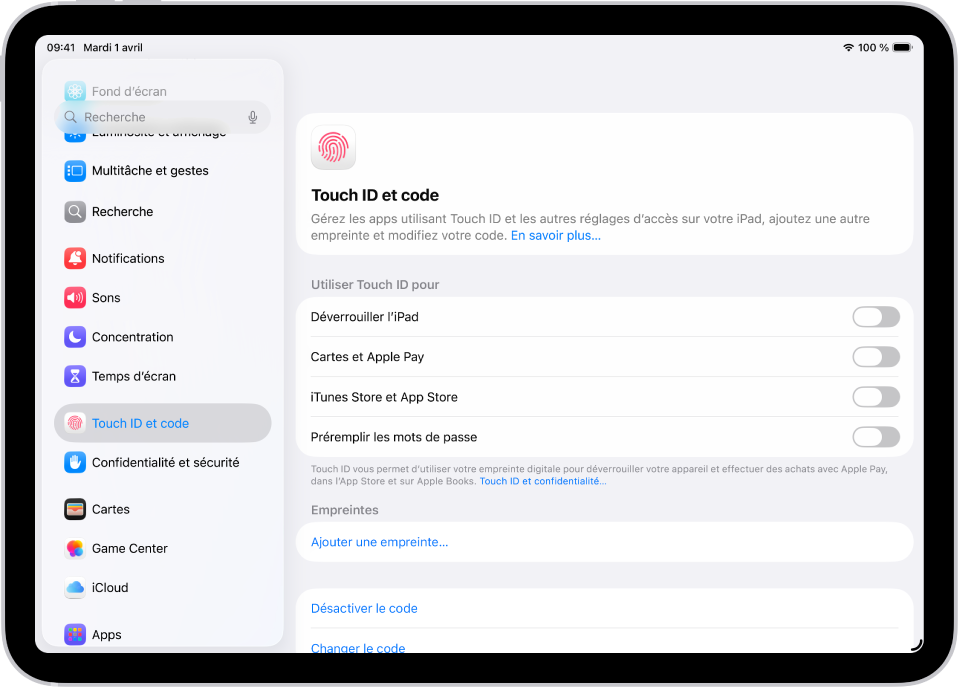Turn on Préremplir les mots de passe
The image size is (960, 692).
pyautogui.click(x=876, y=437)
